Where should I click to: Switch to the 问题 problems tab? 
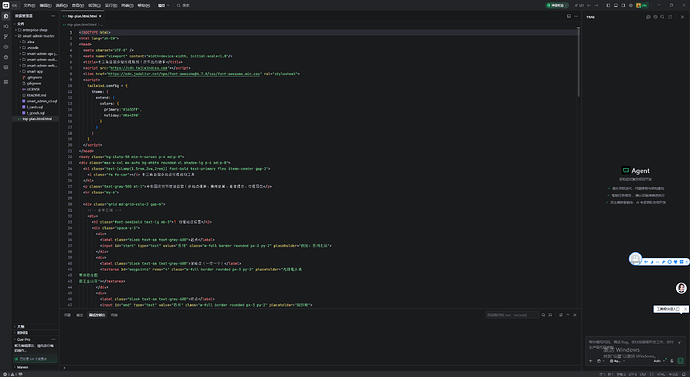click(67, 315)
